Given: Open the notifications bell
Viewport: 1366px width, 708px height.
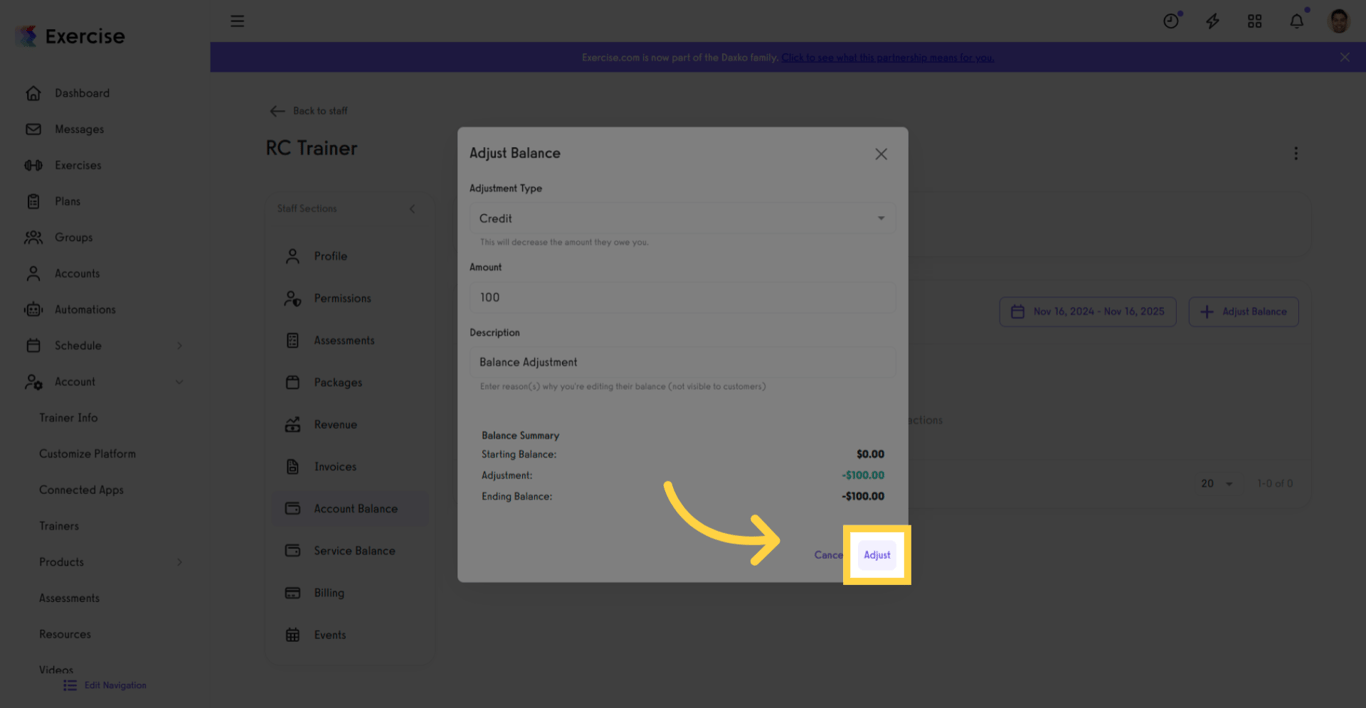Looking at the screenshot, I should click(x=1296, y=20).
